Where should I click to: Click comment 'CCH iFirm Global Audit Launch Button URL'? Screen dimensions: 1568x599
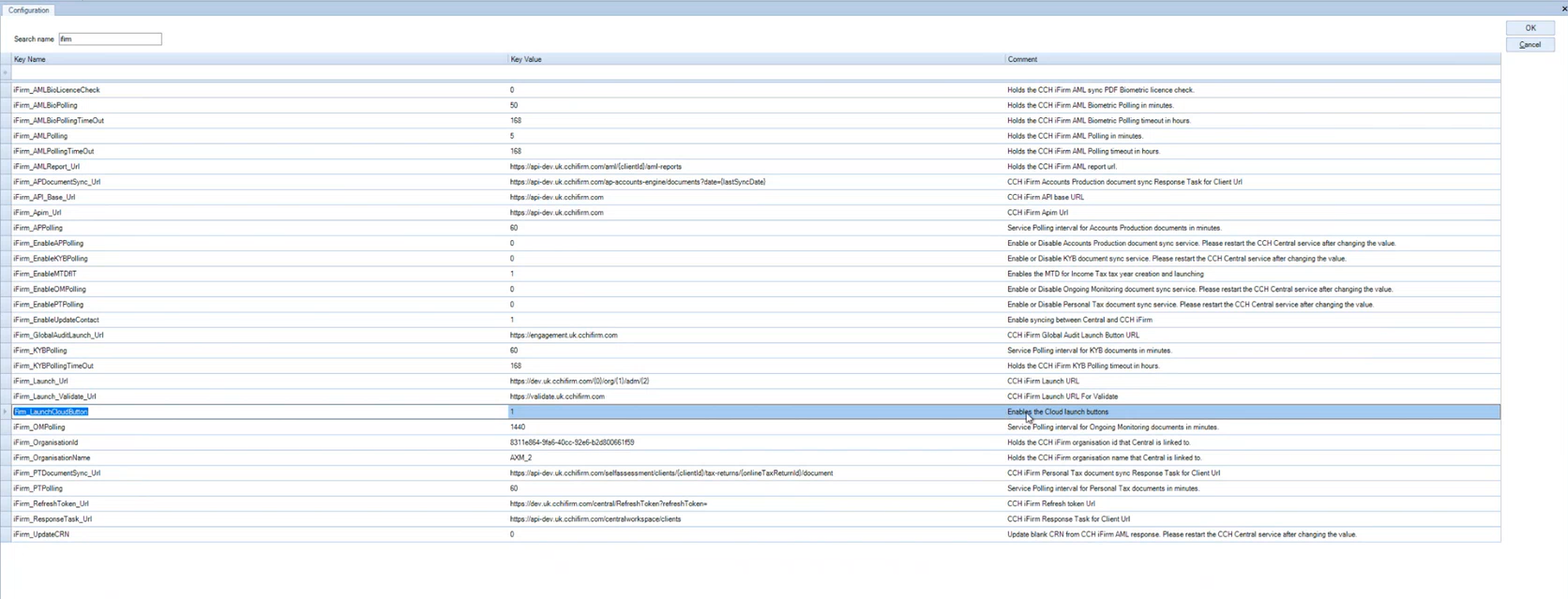coord(1074,335)
